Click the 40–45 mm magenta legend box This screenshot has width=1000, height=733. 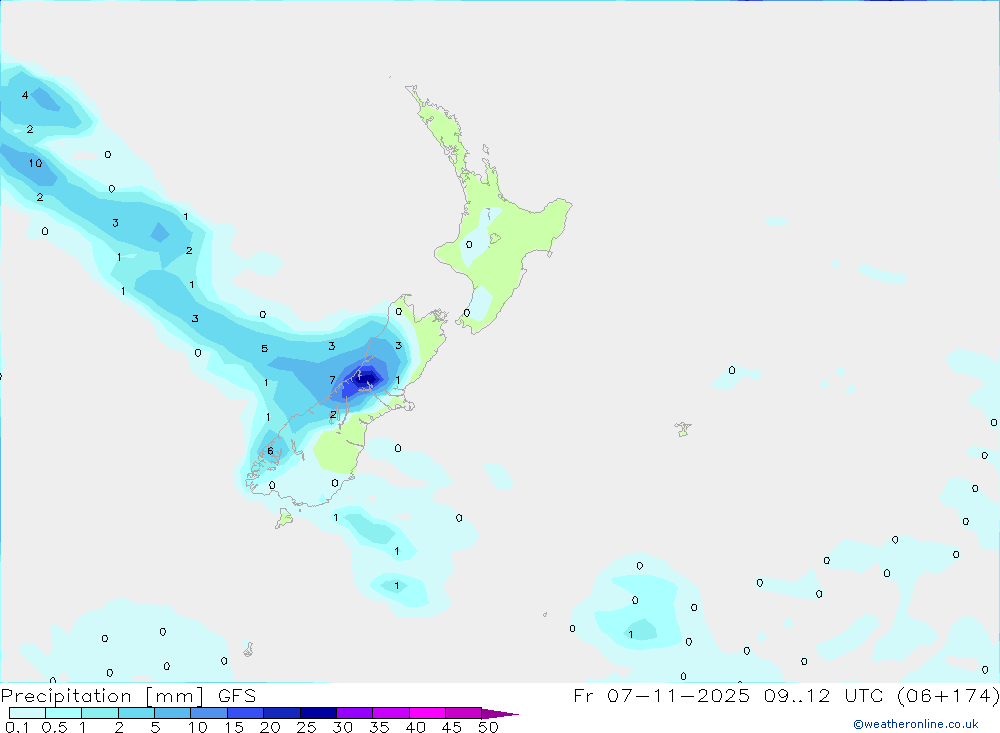pyautogui.click(x=427, y=713)
